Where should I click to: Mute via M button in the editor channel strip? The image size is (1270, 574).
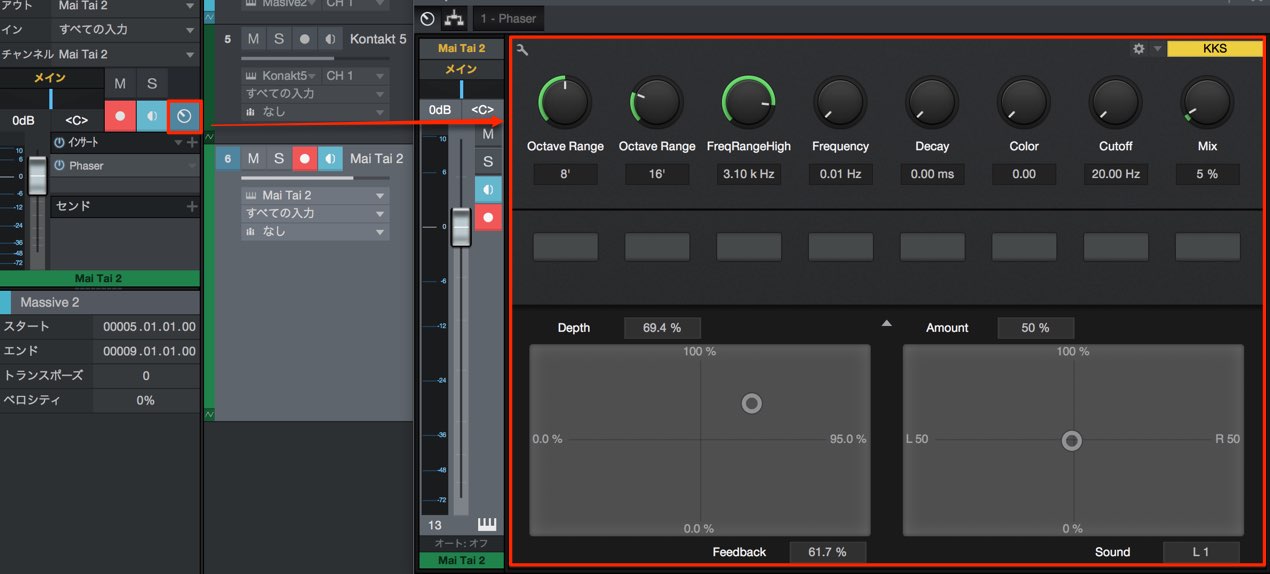pyautogui.click(x=488, y=134)
